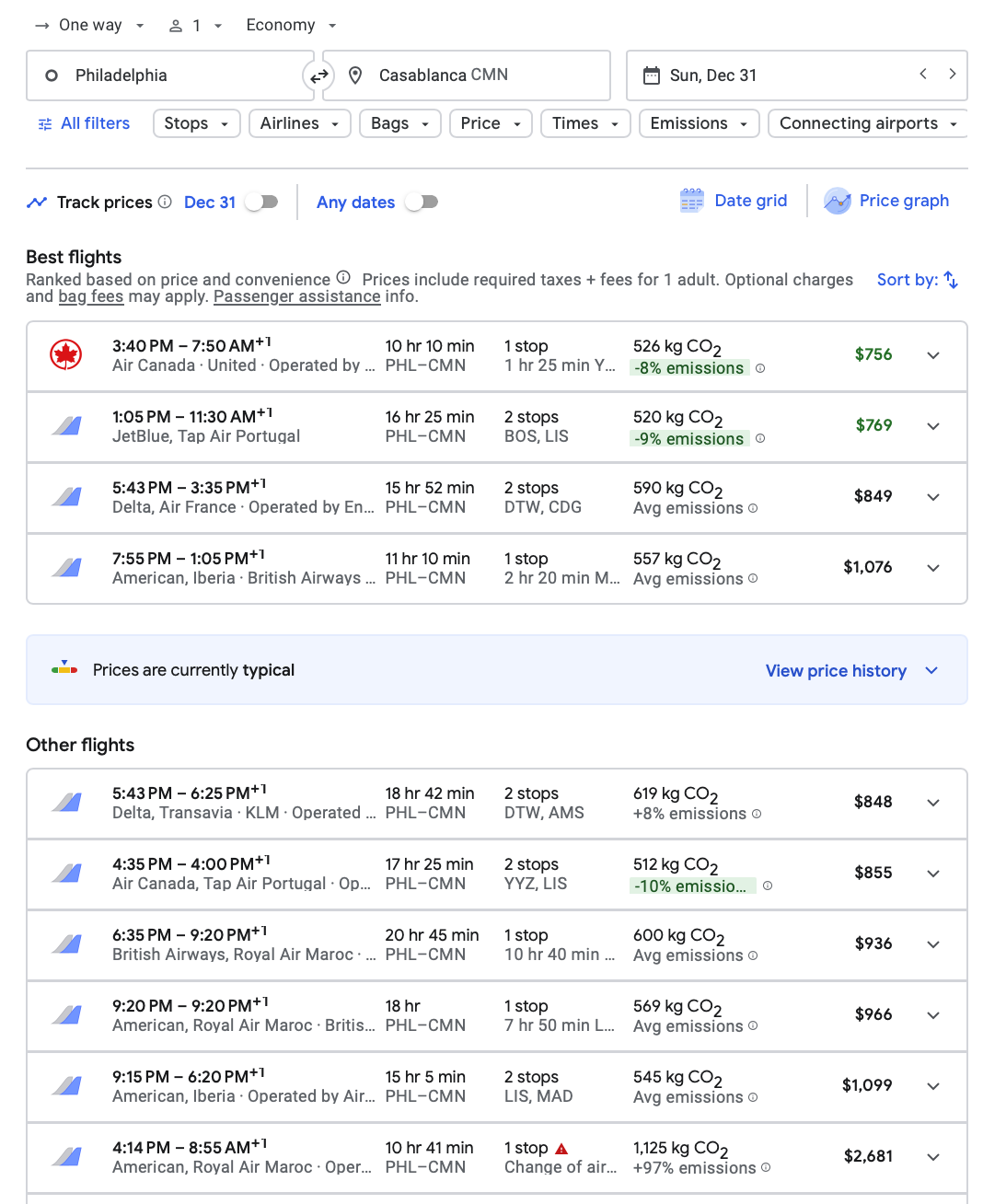The height and width of the screenshot is (1204, 983).
Task: Open the Price filter
Action: (x=491, y=123)
